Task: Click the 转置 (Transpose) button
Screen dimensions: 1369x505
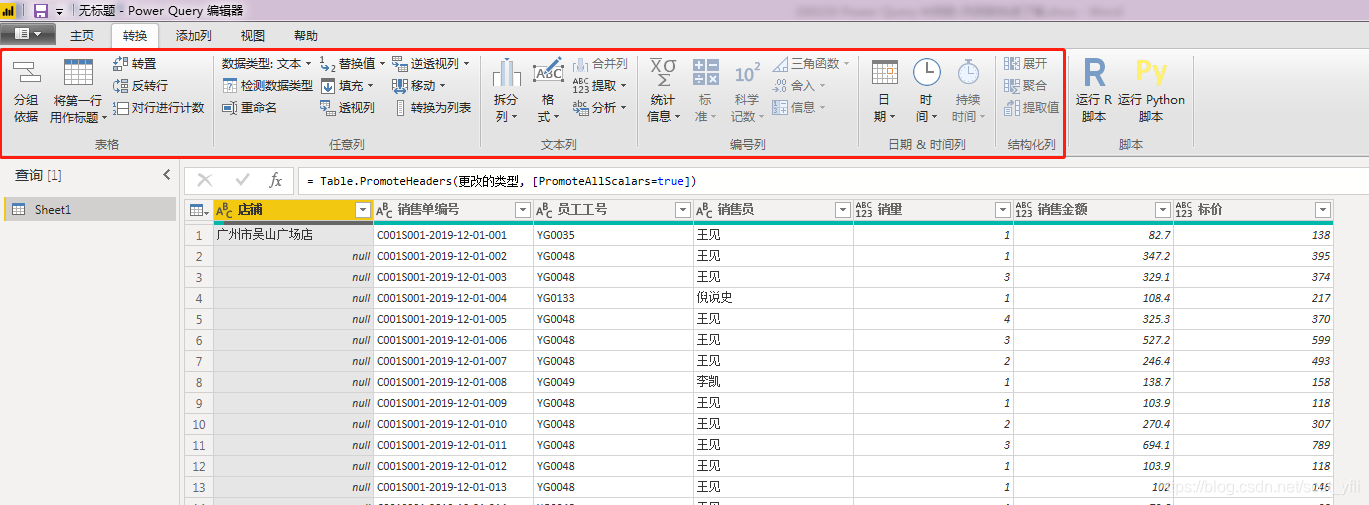Action: coord(135,64)
